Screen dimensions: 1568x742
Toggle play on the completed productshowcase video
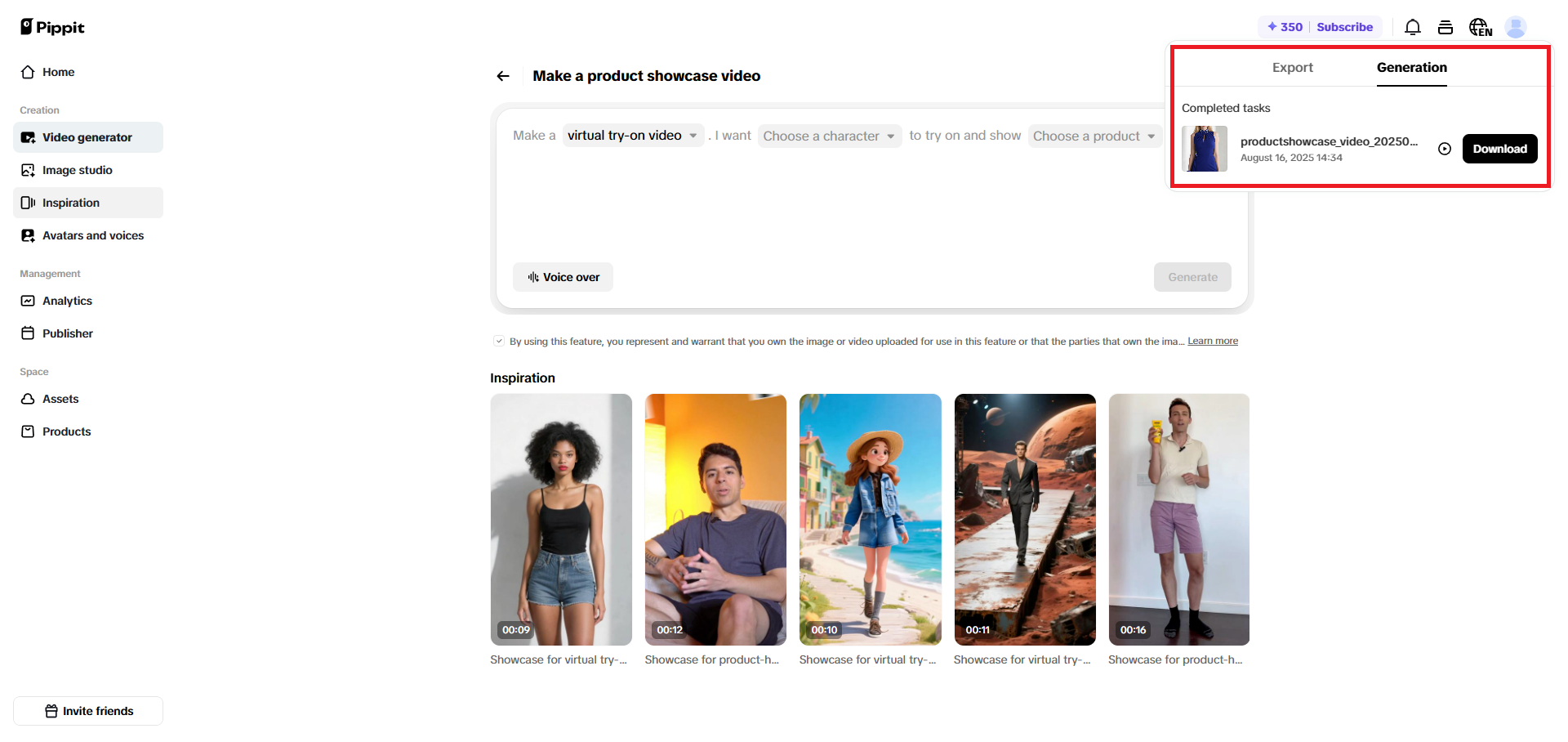[1444, 149]
